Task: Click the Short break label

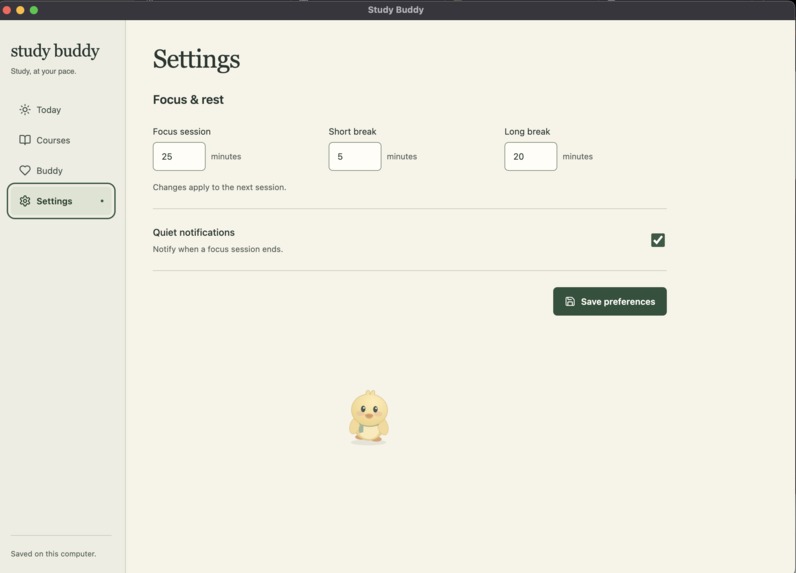Action: (x=352, y=131)
